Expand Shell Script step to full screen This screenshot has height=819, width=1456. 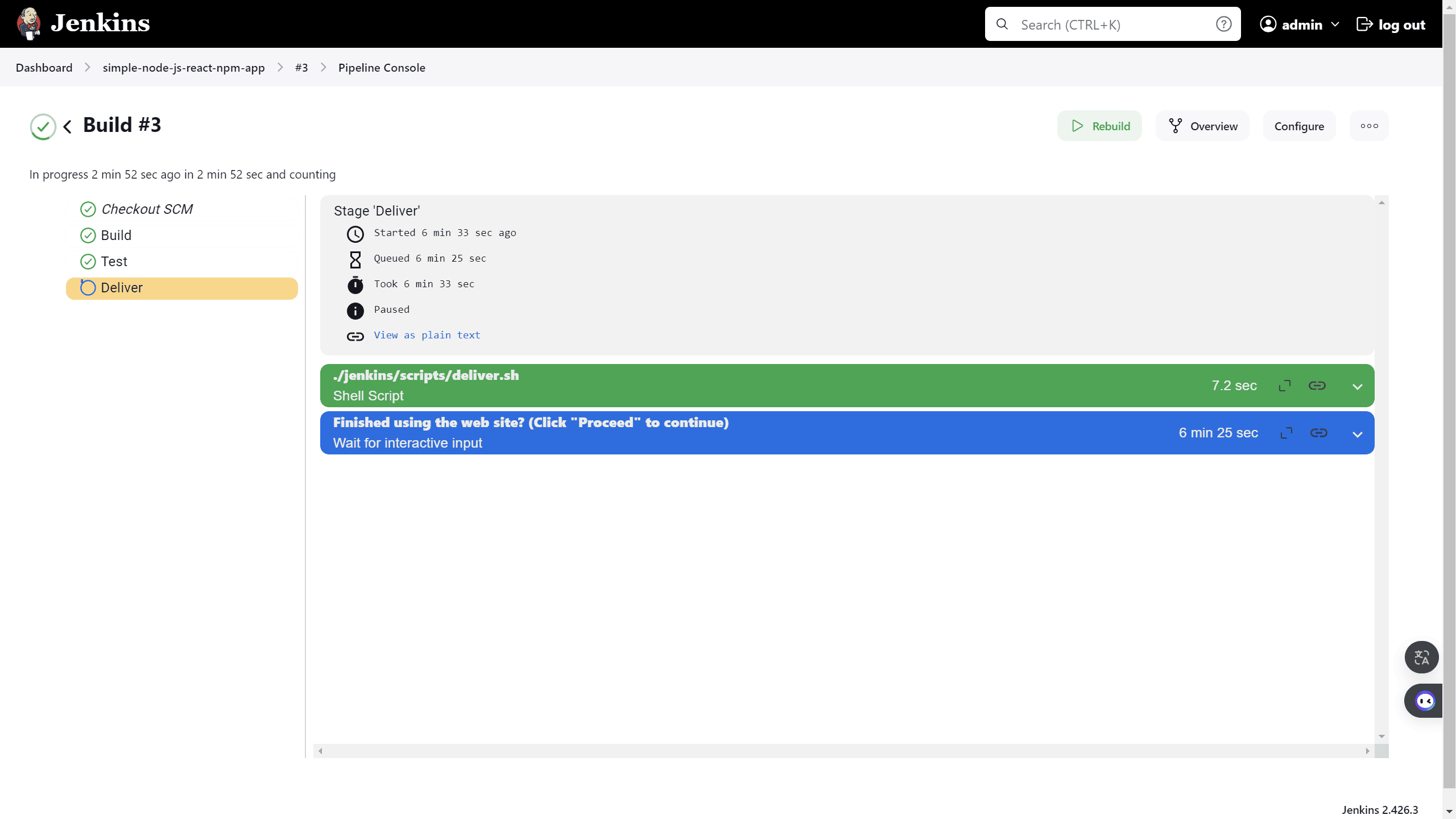click(x=1285, y=385)
